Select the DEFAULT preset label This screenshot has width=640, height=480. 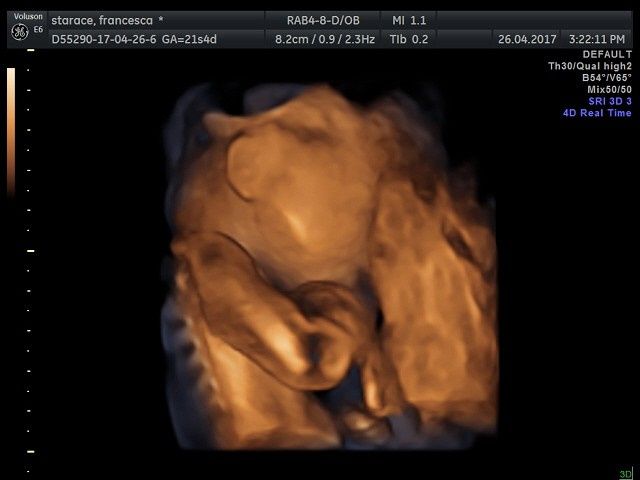coord(607,54)
